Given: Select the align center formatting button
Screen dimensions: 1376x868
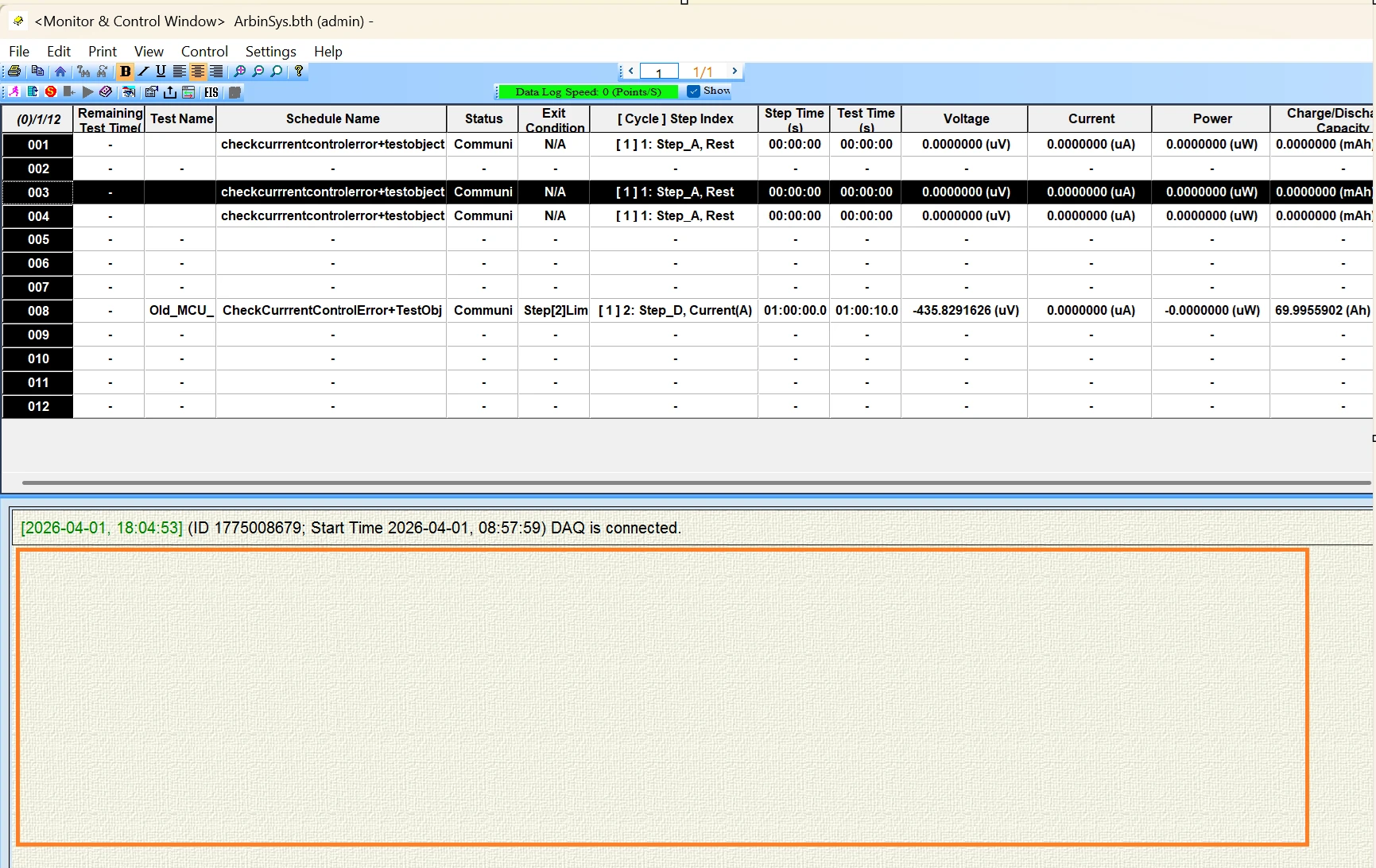Looking at the screenshot, I should (x=197, y=72).
